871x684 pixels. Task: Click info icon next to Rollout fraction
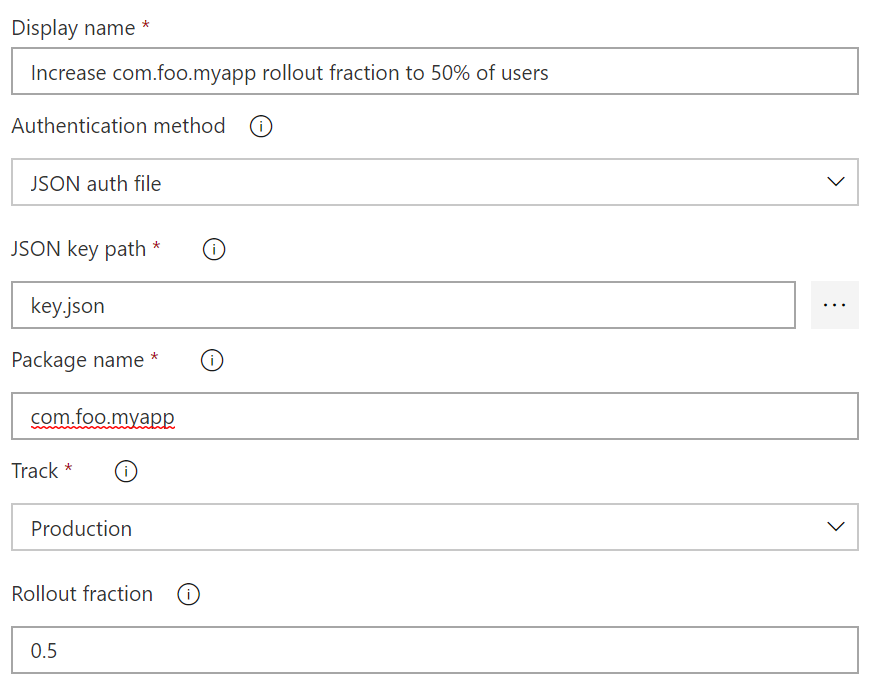(x=188, y=595)
